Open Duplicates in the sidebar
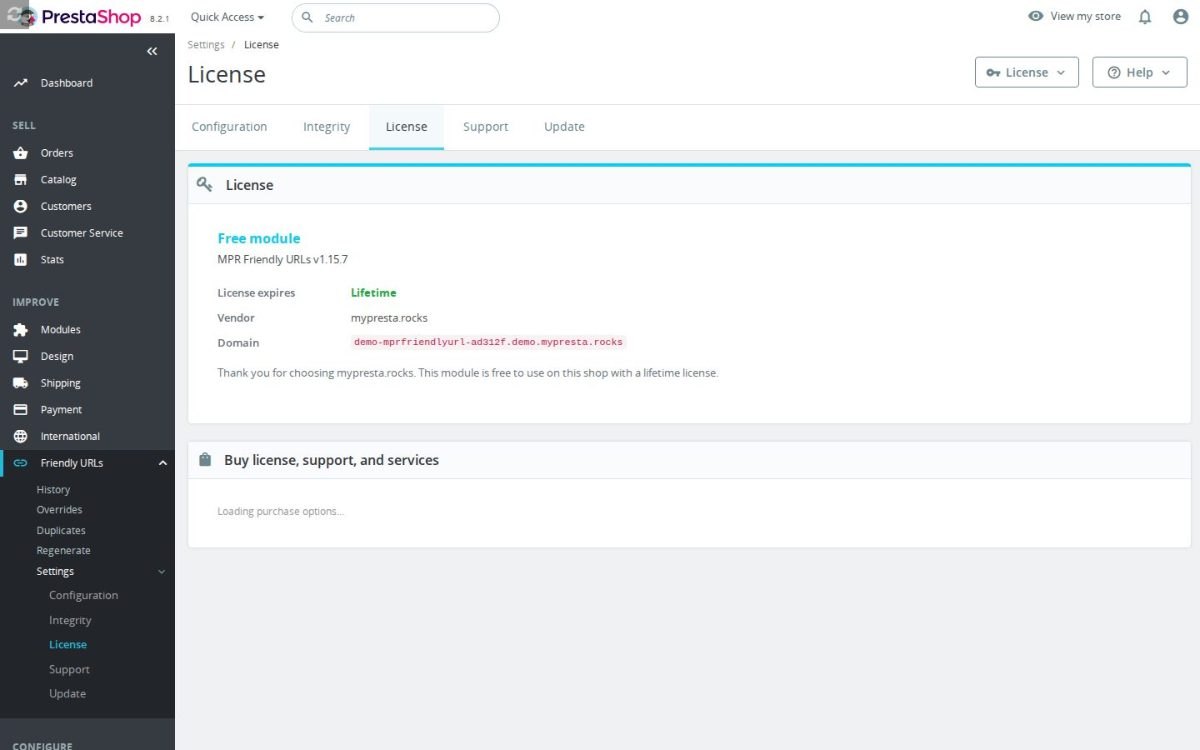The image size is (1200, 750). pos(61,531)
